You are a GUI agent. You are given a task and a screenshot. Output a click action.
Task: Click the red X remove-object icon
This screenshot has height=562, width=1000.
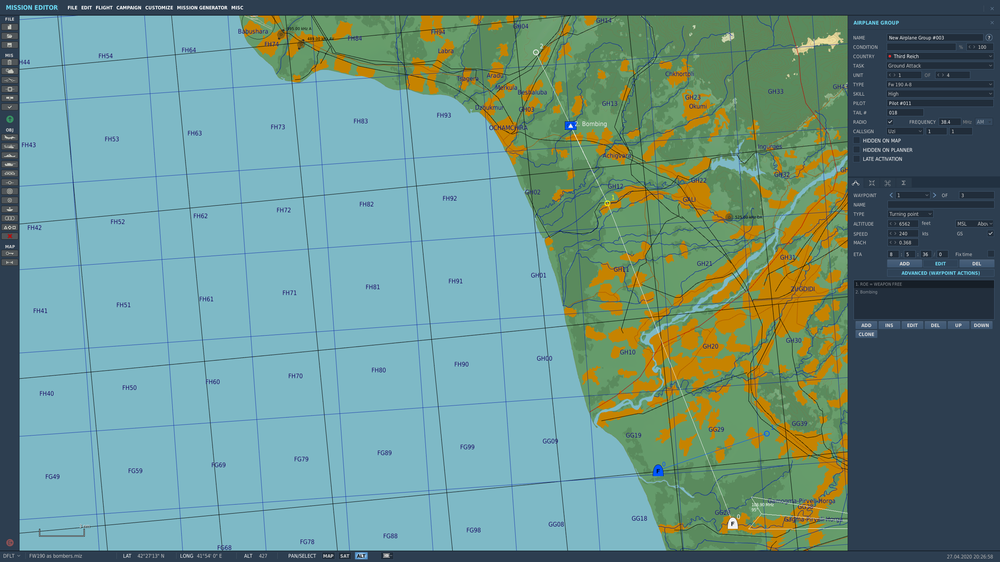click(x=10, y=236)
